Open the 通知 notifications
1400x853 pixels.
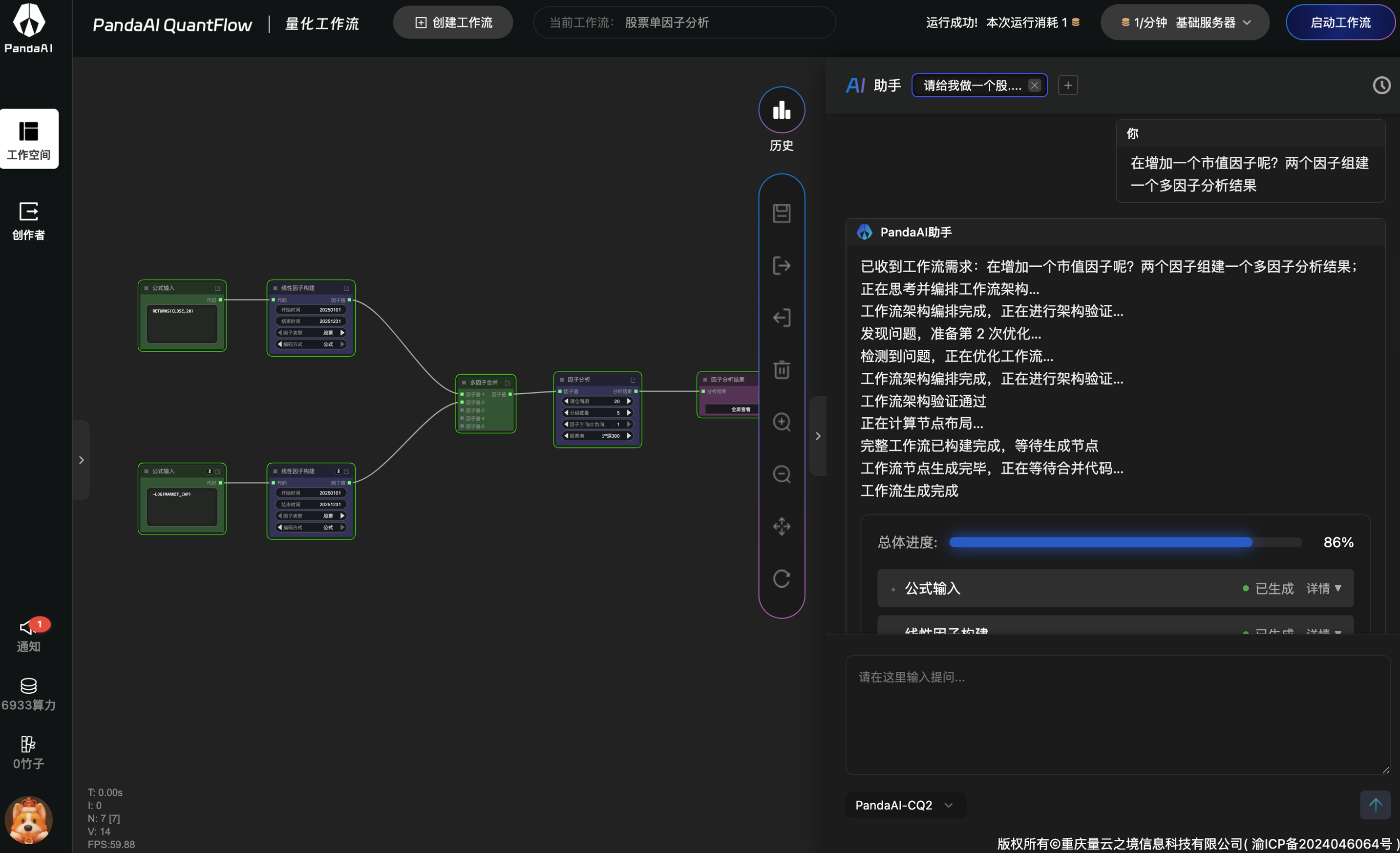tap(29, 635)
